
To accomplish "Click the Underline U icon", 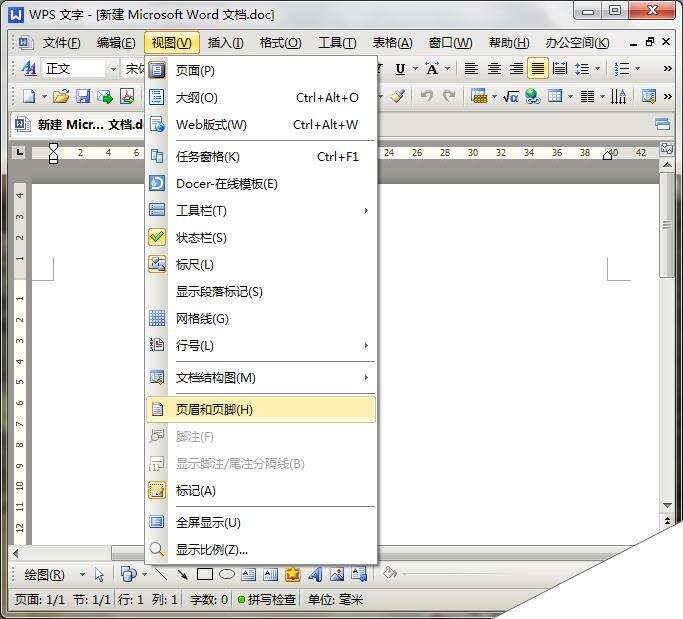I will coord(400,69).
